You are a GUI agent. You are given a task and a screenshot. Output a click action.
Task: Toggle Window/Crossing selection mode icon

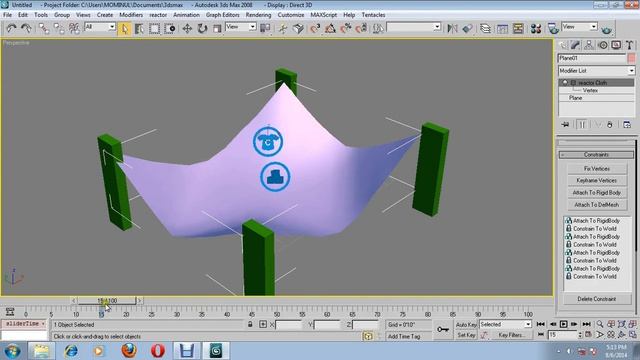(x=170, y=29)
